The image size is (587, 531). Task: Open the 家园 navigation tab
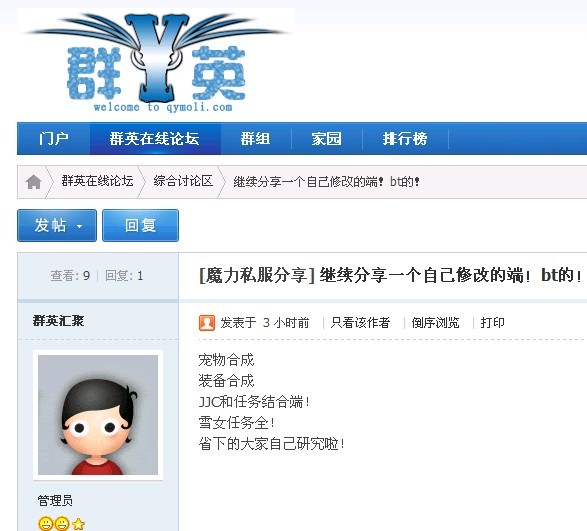point(326,139)
